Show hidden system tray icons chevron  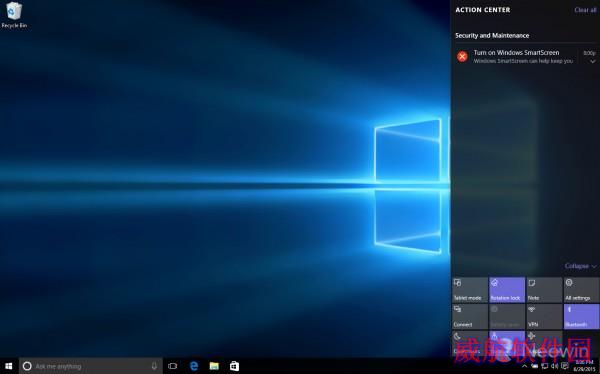pyautogui.click(x=525, y=366)
